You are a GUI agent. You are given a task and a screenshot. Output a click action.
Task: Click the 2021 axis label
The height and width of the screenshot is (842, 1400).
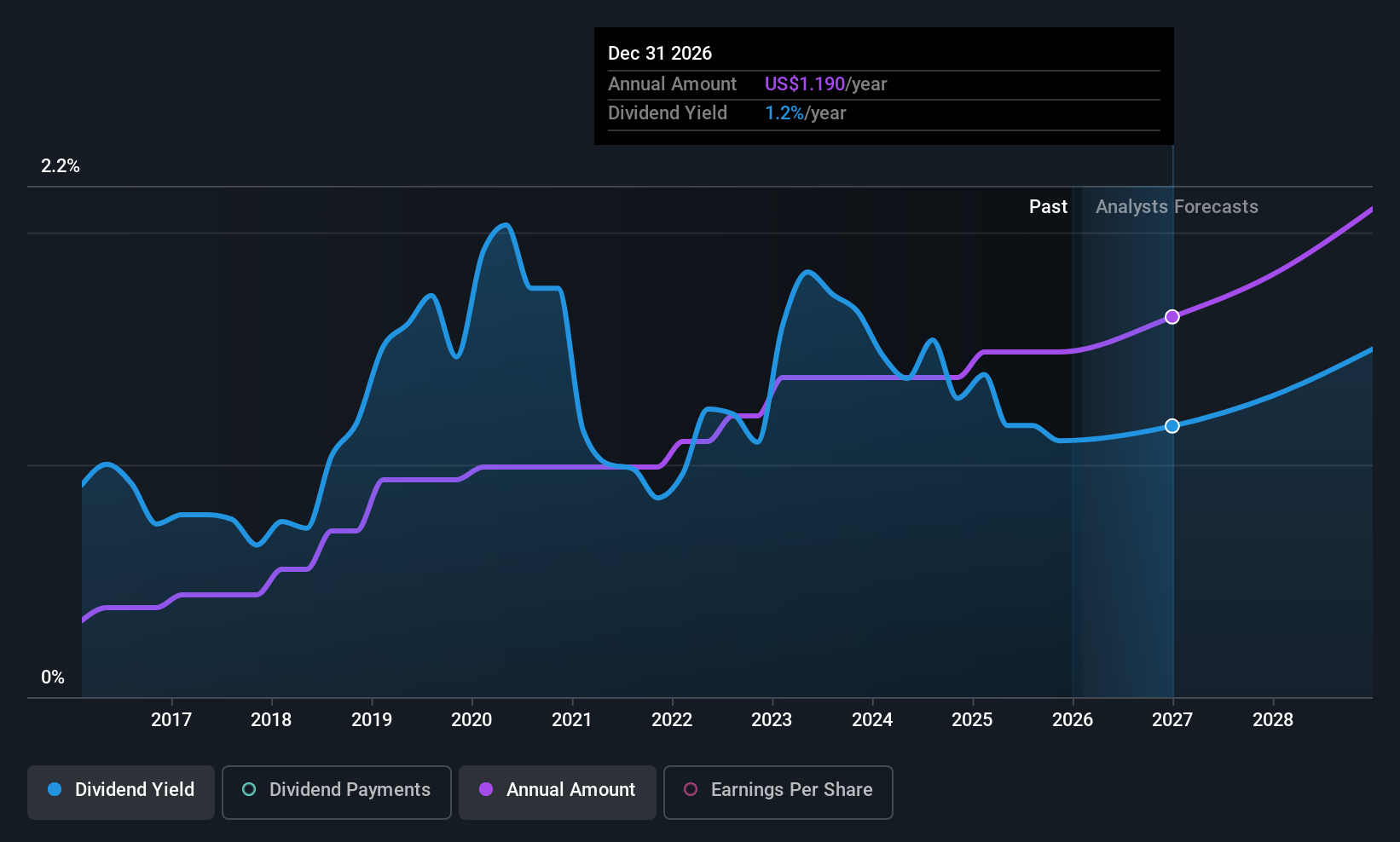coord(572,719)
